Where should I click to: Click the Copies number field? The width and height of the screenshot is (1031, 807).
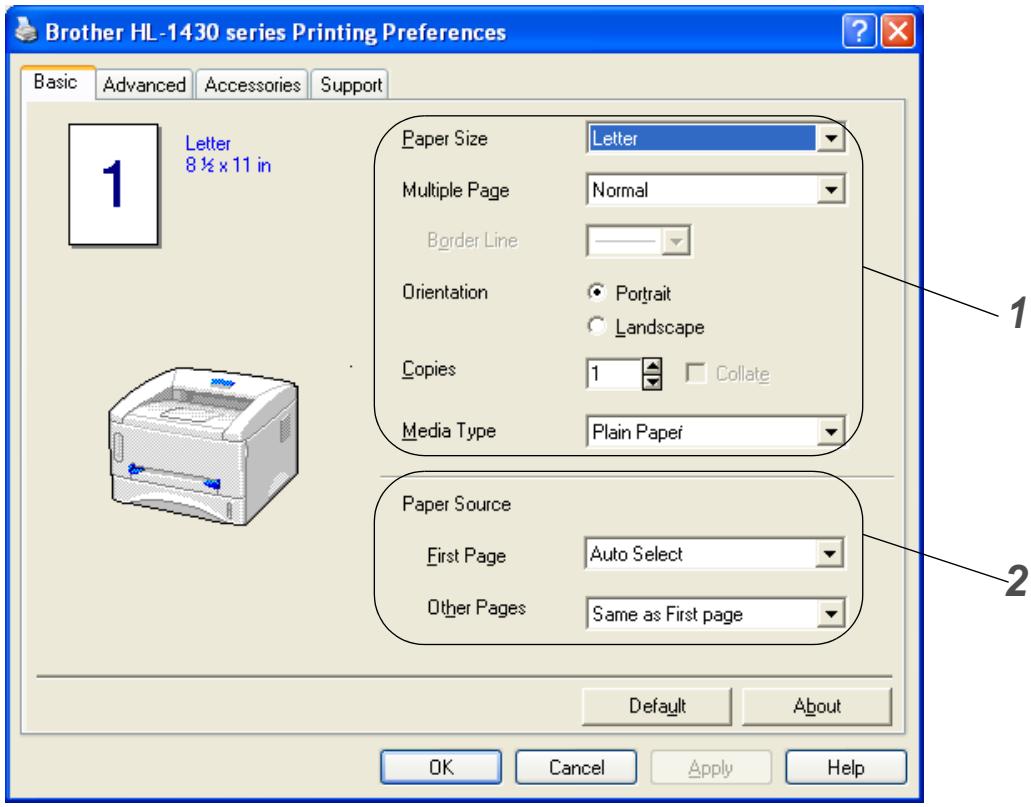613,374
